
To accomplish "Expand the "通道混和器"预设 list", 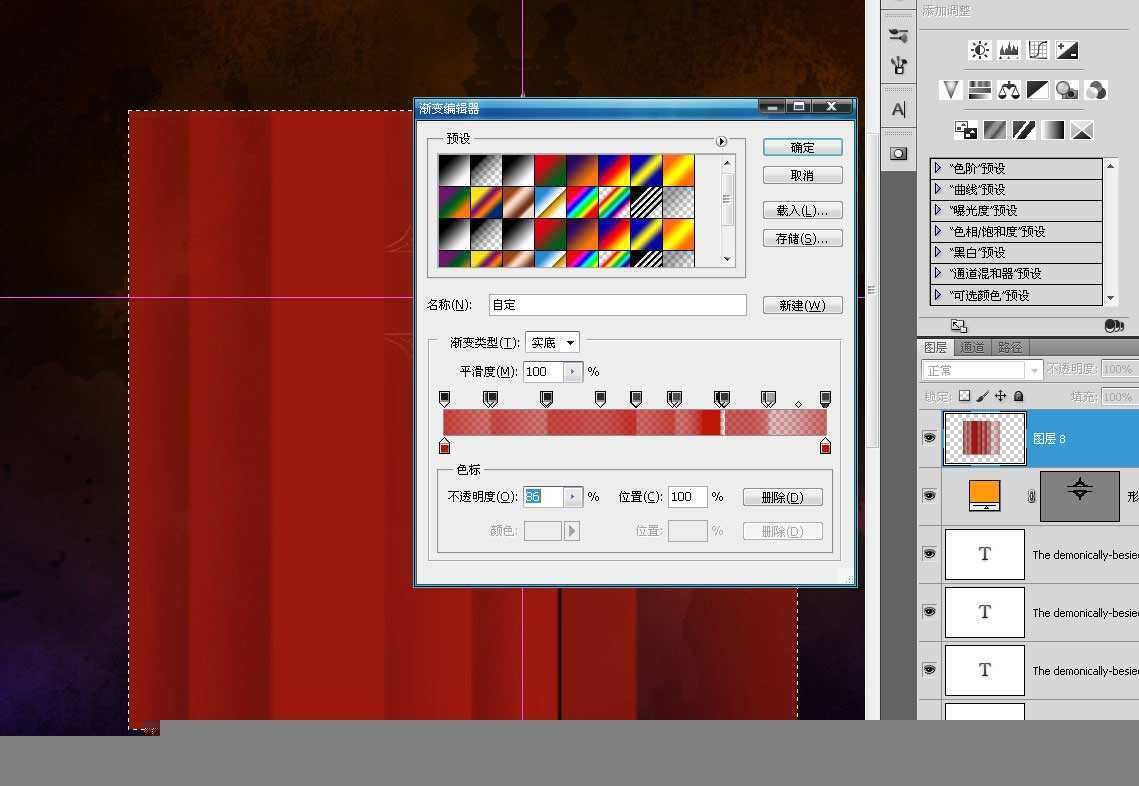I will click(938, 273).
